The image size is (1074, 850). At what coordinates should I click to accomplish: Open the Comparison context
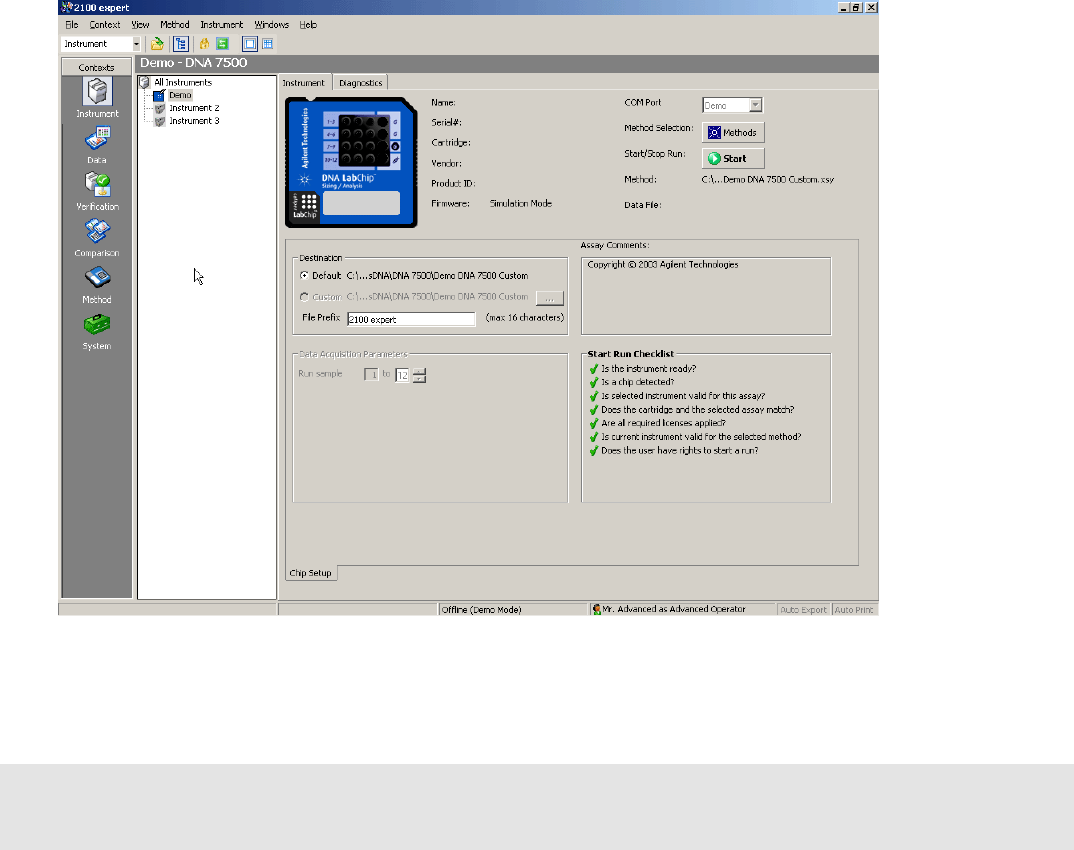pos(97,238)
